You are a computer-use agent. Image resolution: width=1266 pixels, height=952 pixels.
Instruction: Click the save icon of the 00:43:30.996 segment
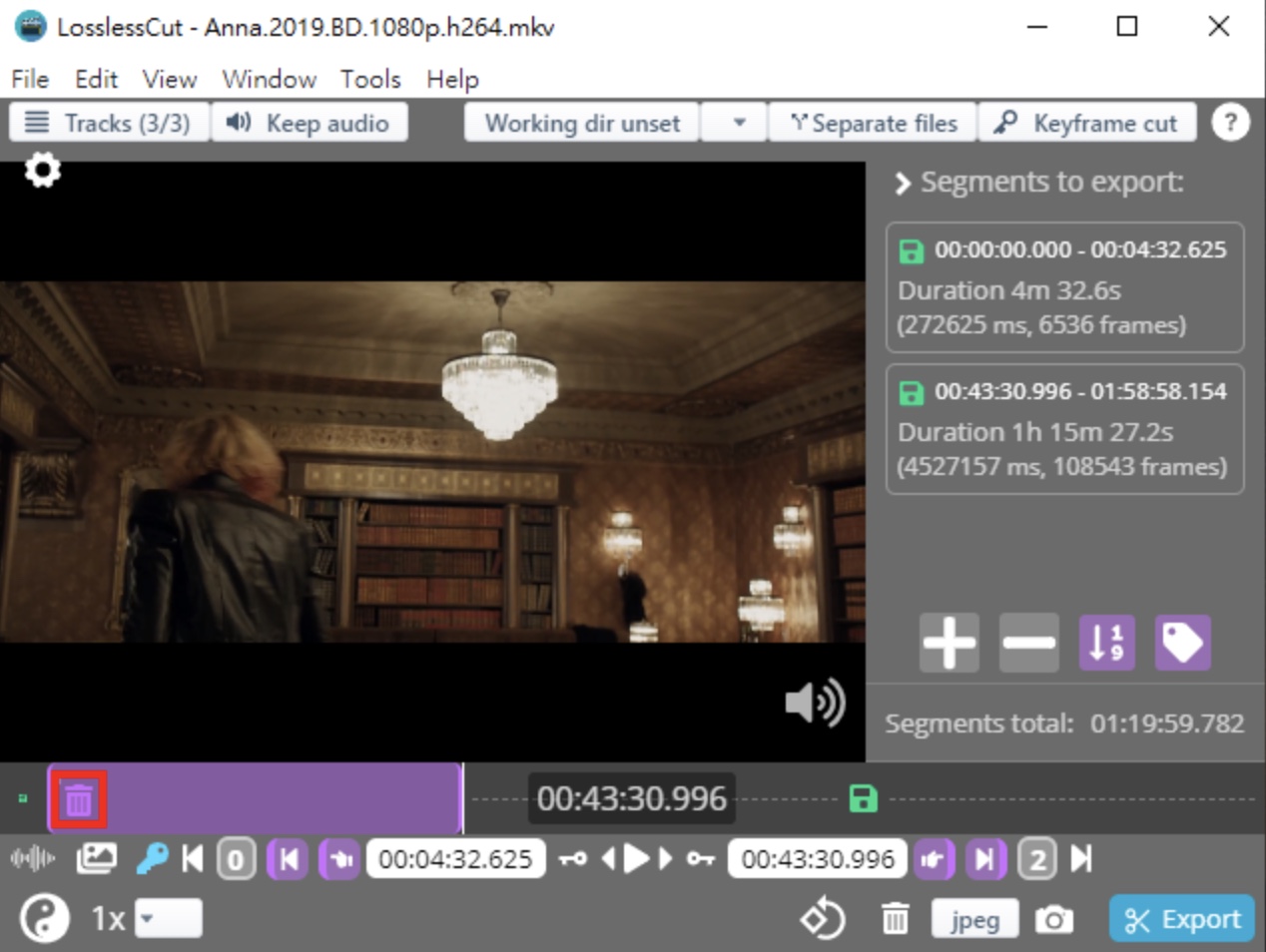tap(911, 392)
